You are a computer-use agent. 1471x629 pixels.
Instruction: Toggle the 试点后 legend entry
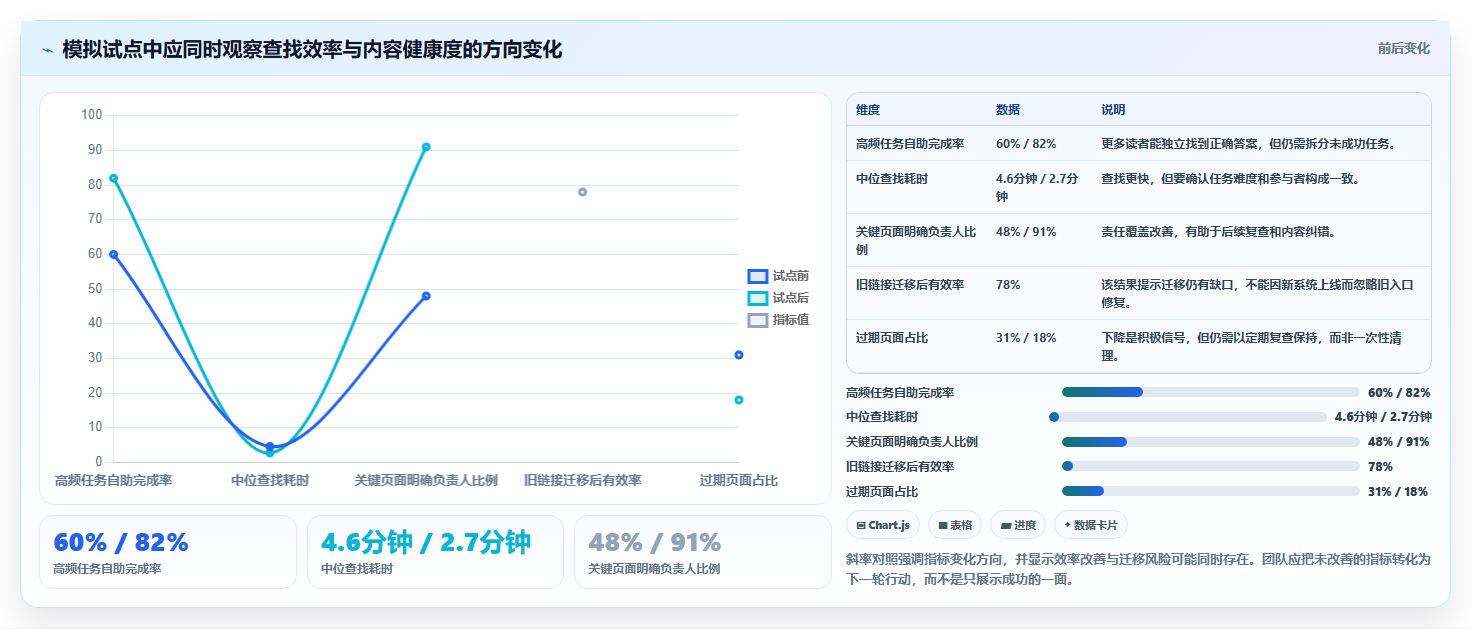pos(778,298)
